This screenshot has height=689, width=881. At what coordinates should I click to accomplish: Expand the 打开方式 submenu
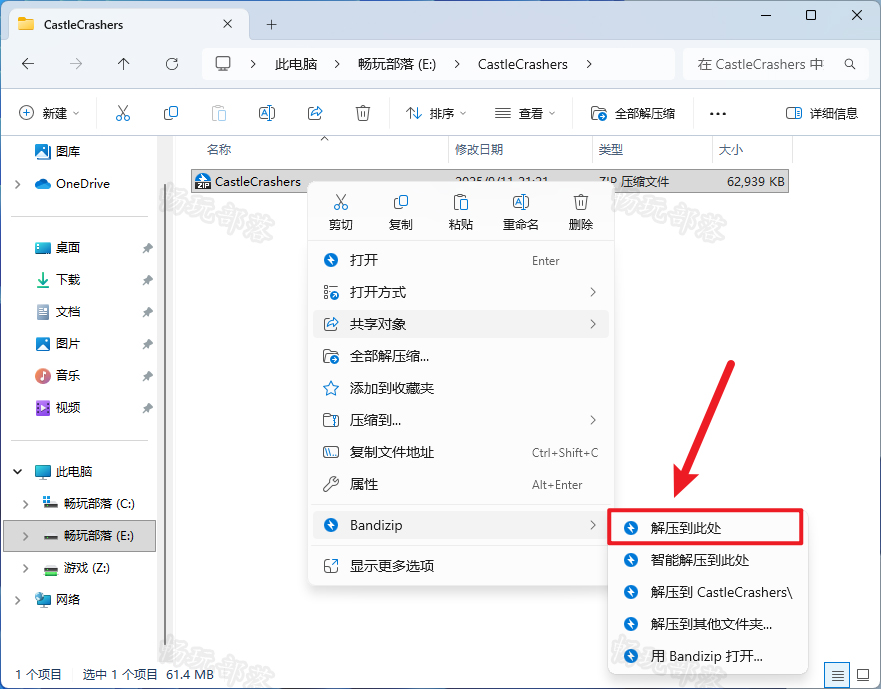pos(461,292)
